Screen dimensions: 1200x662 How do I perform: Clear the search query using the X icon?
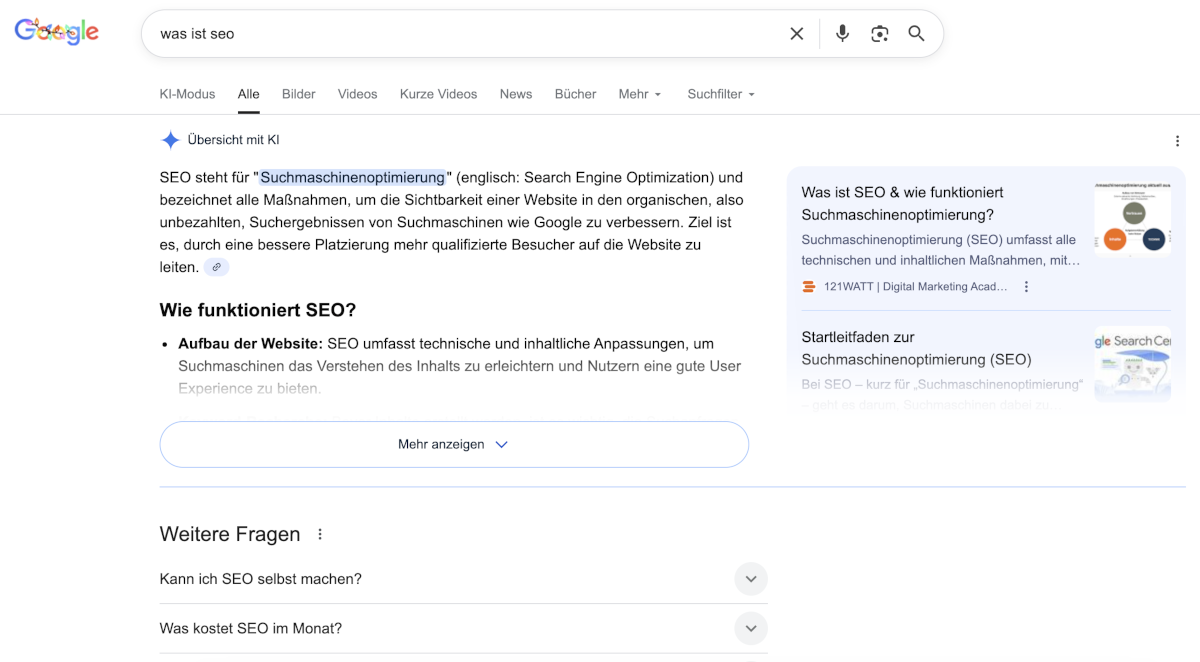(796, 33)
